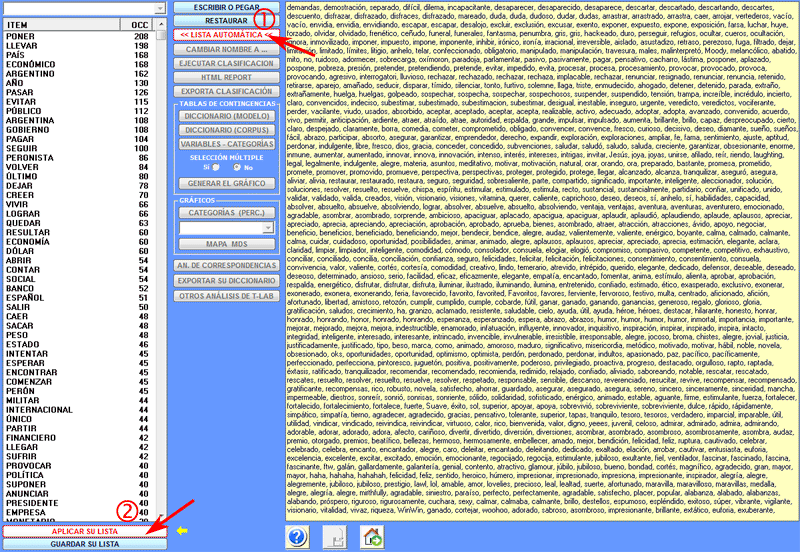Select Sí for Selección Múltiple
Image resolution: width=800 pixels, height=552 pixels.
coord(216,167)
